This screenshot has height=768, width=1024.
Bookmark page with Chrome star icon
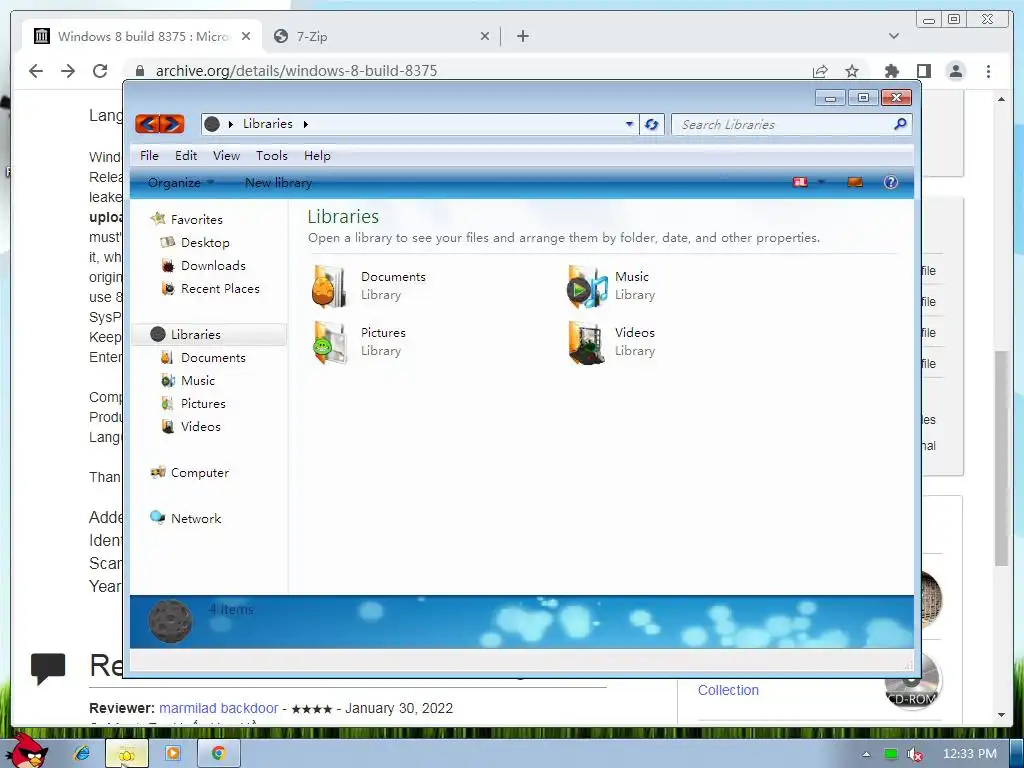(852, 71)
